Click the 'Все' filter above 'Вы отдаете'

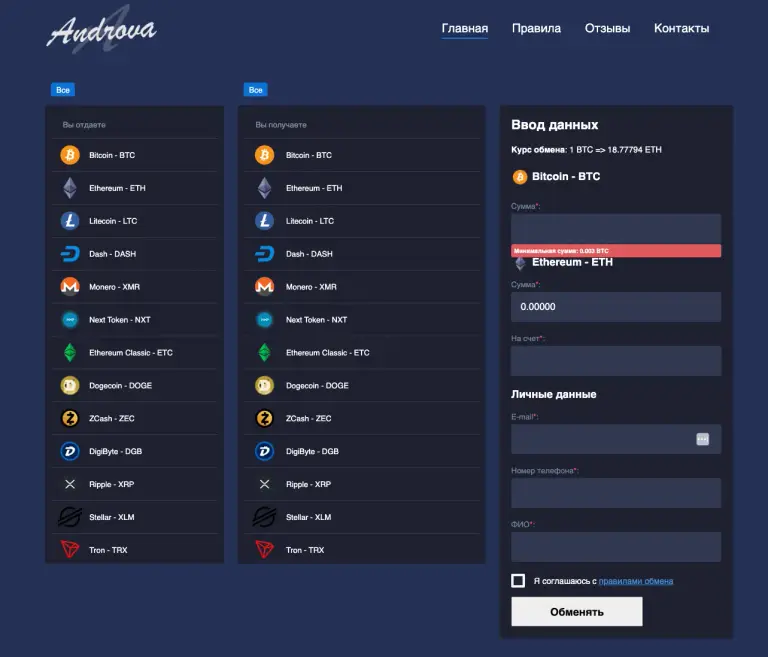[x=63, y=90]
